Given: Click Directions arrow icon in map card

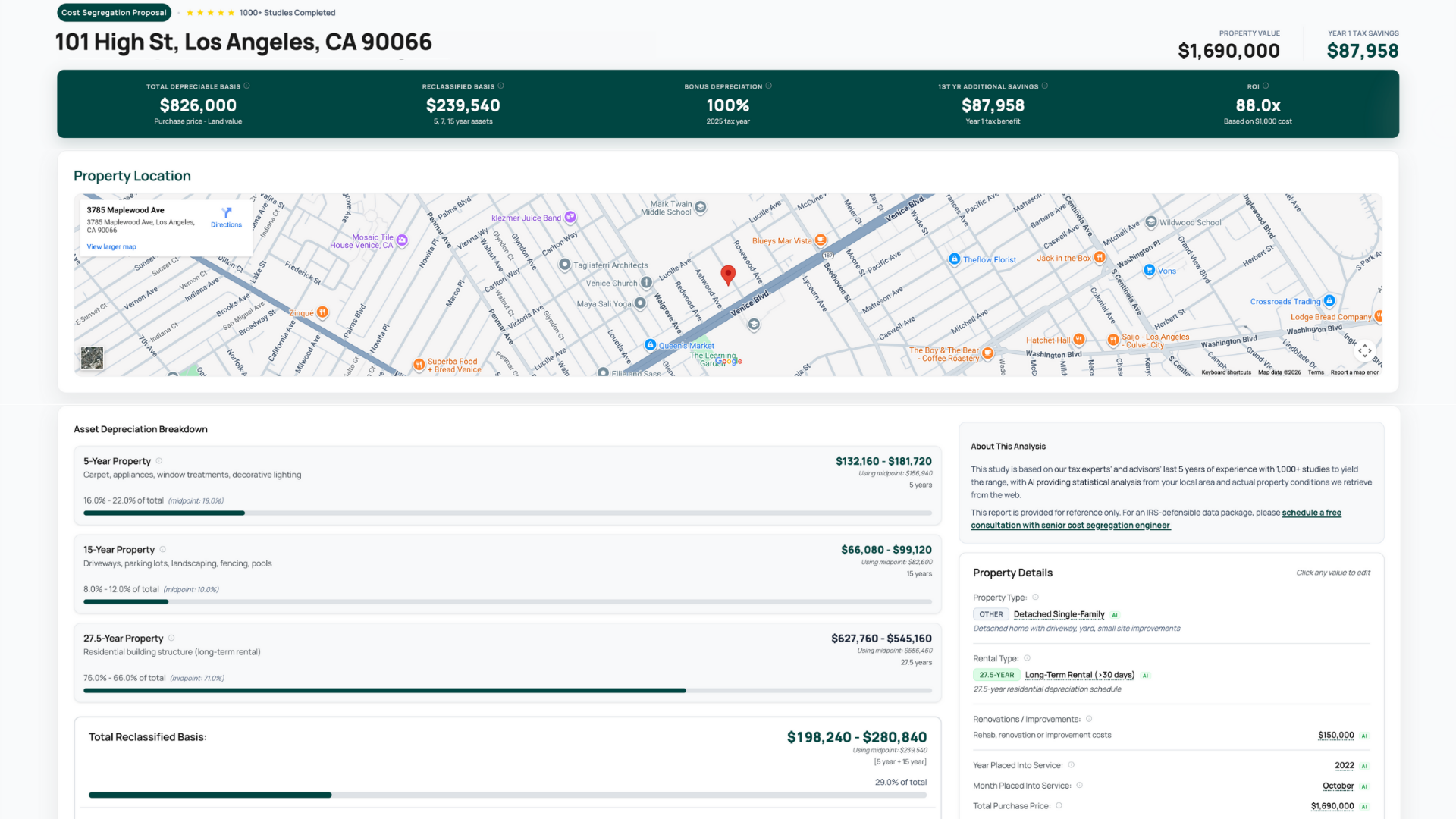Looking at the screenshot, I should (226, 213).
